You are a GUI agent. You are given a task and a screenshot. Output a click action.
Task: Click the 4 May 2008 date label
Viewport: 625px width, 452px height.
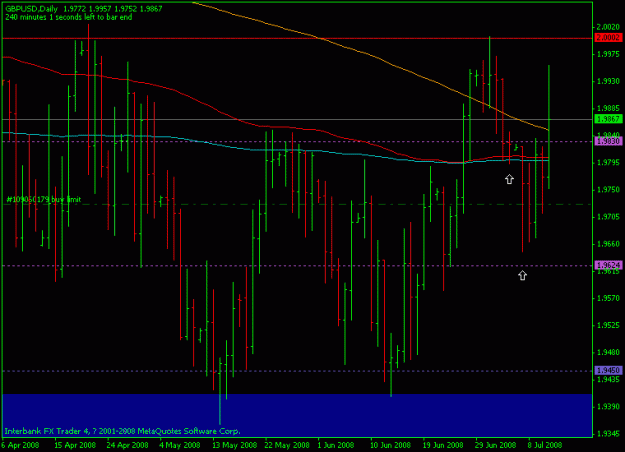(180, 445)
